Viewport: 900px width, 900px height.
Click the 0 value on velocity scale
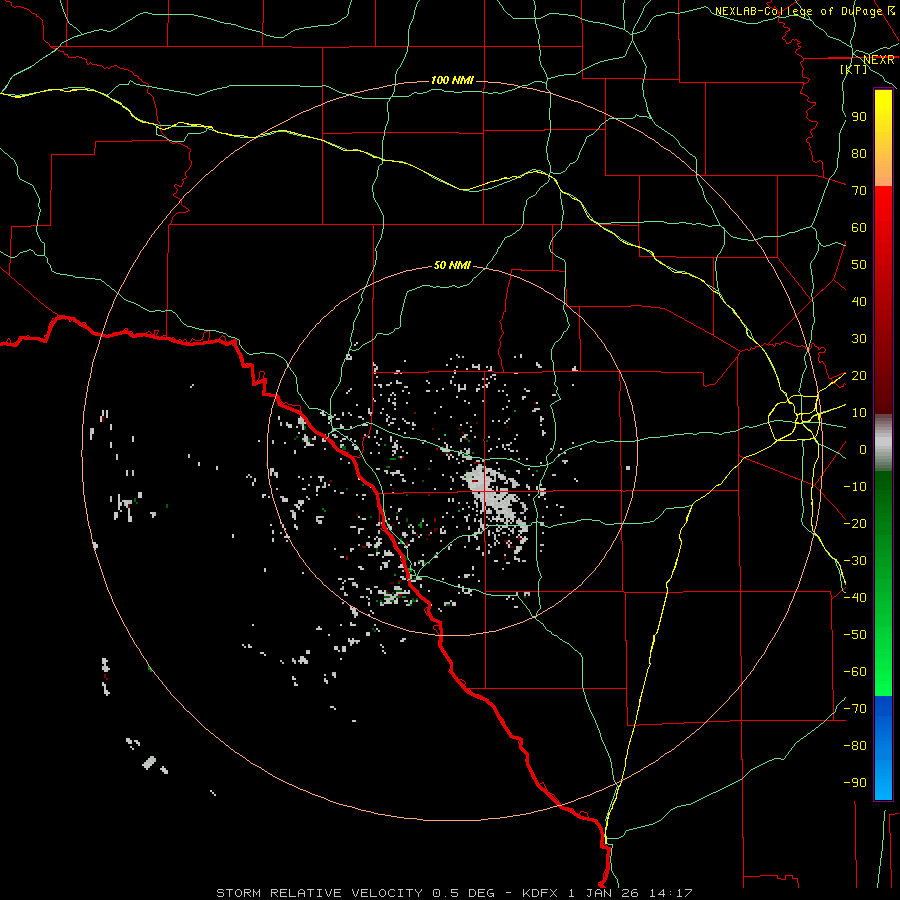tap(863, 450)
